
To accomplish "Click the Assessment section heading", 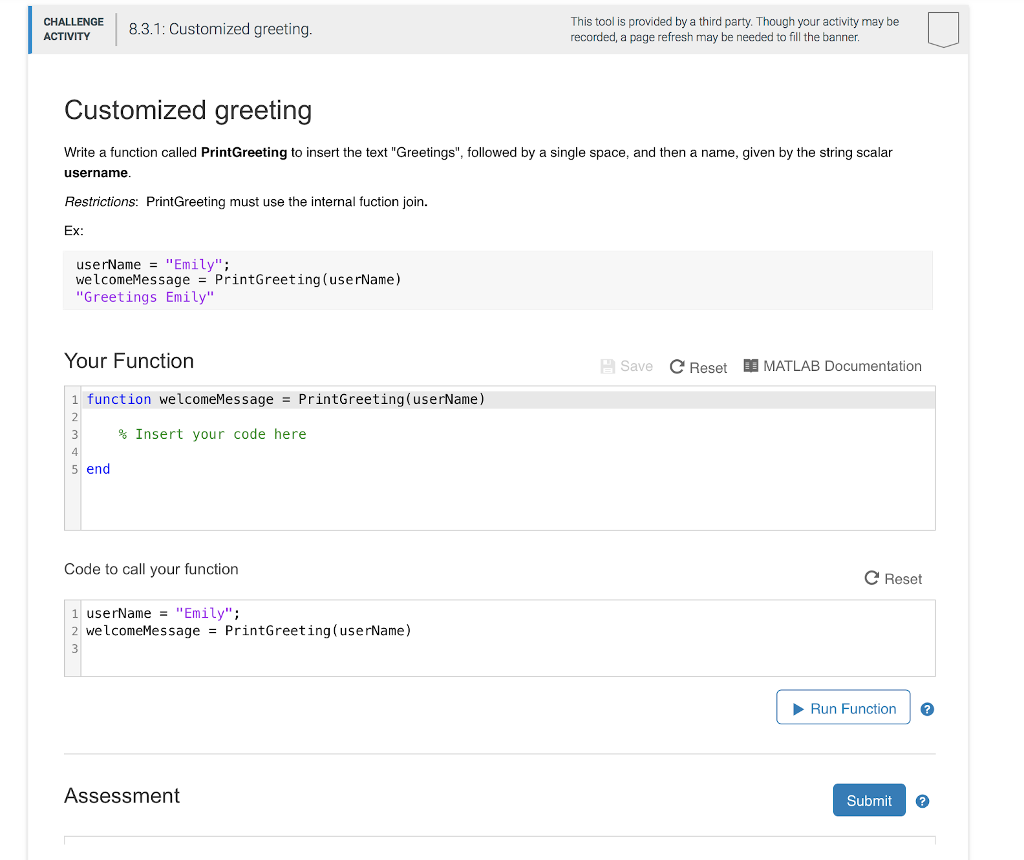I will [122, 796].
